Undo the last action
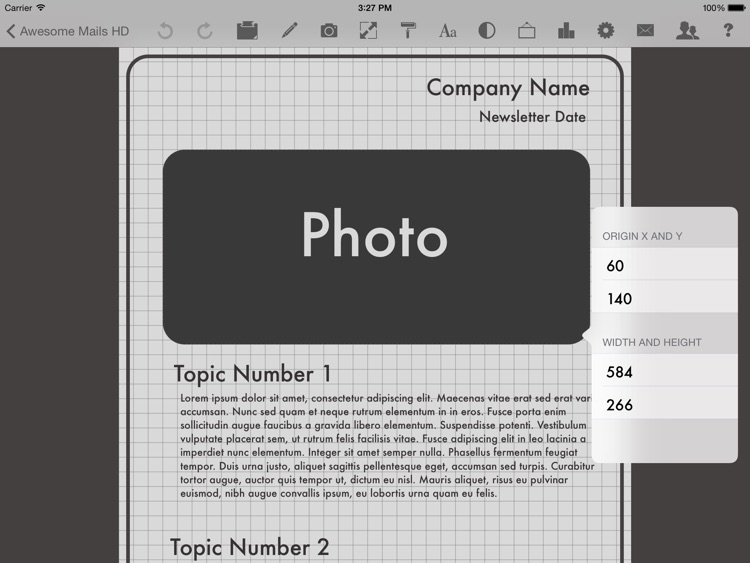 coord(165,31)
